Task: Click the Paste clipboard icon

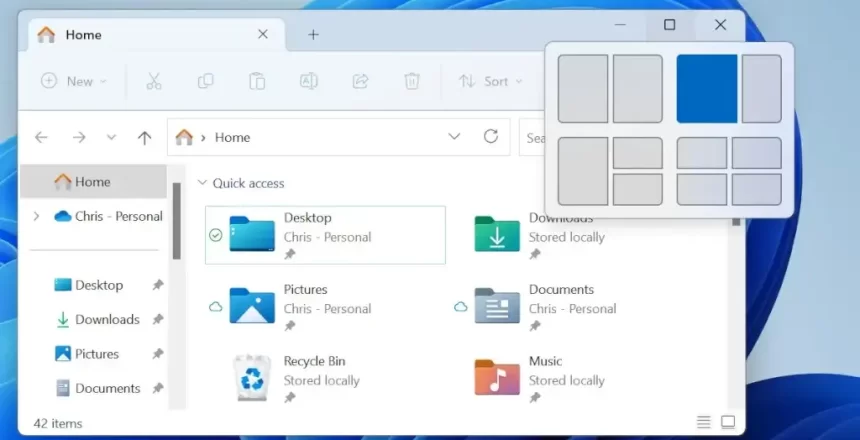Action: pyautogui.click(x=257, y=81)
